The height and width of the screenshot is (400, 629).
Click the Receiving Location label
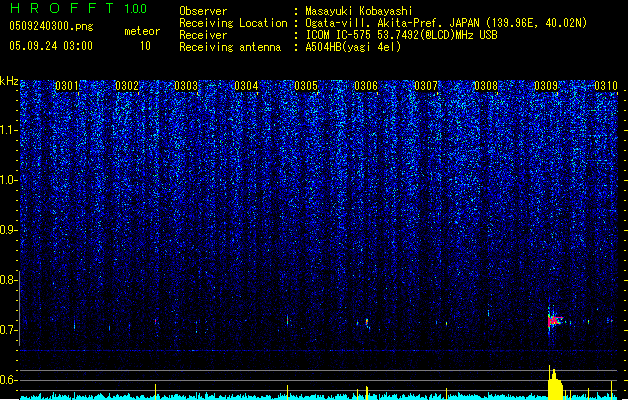(x=233, y=23)
